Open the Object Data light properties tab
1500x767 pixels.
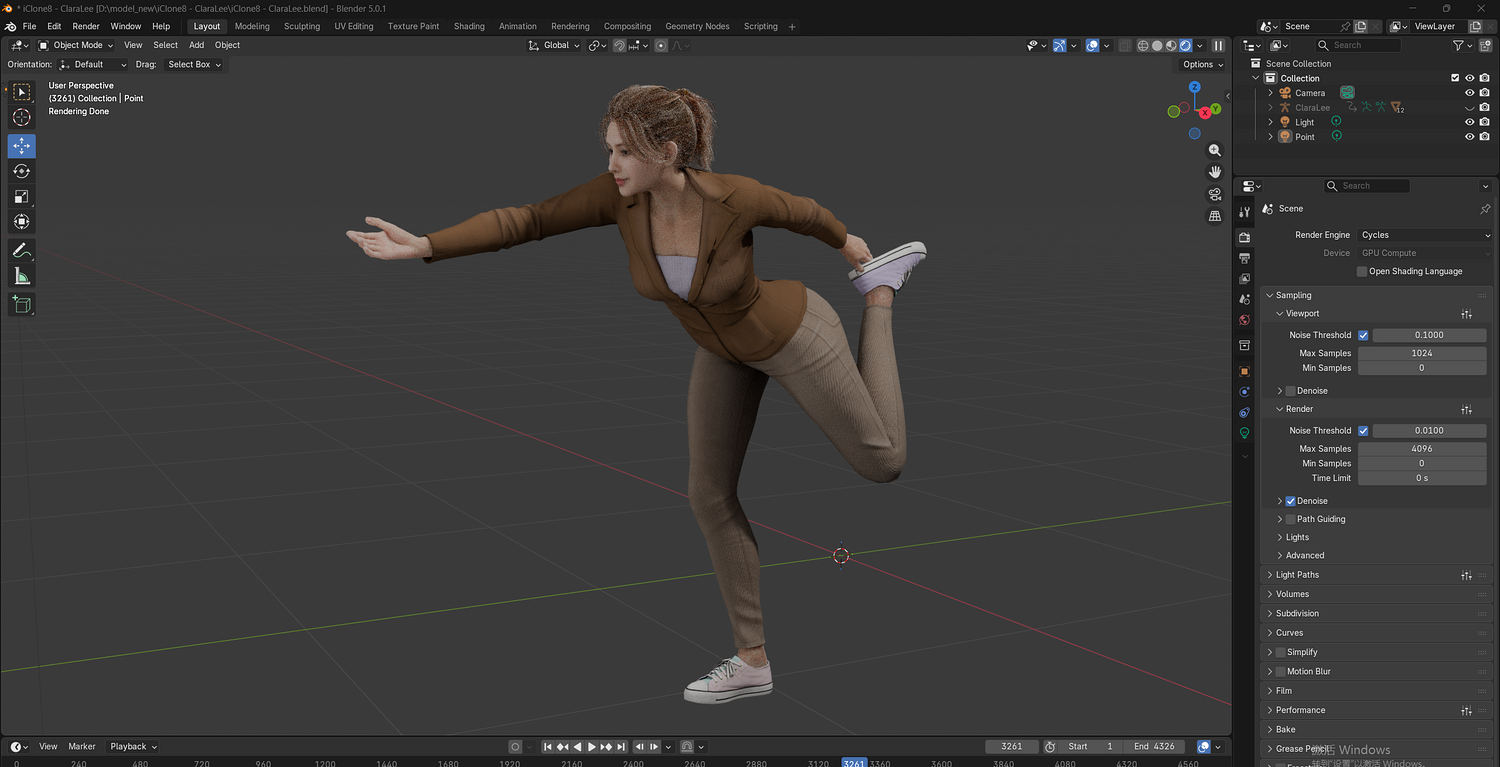click(x=1245, y=433)
